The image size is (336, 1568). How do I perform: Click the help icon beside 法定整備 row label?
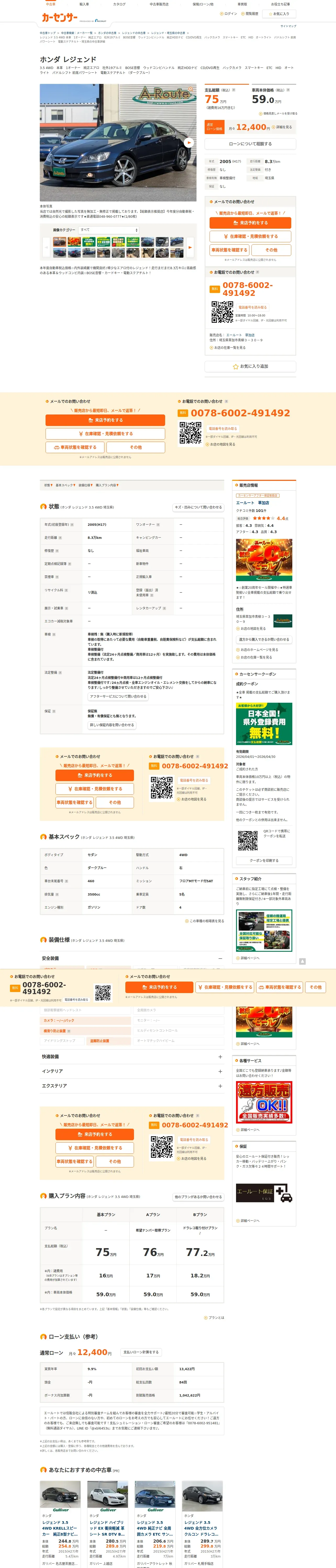(x=60, y=673)
